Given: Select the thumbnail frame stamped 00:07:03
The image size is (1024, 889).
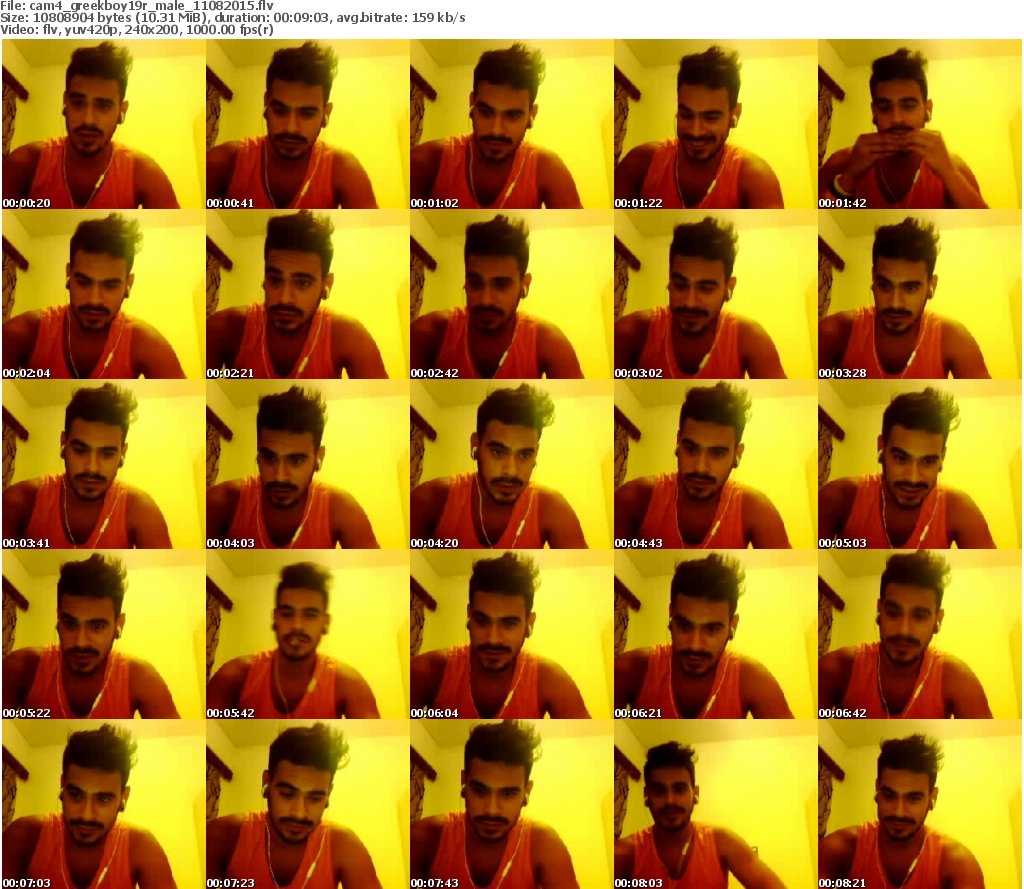Looking at the screenshot, I should (103, 804).
